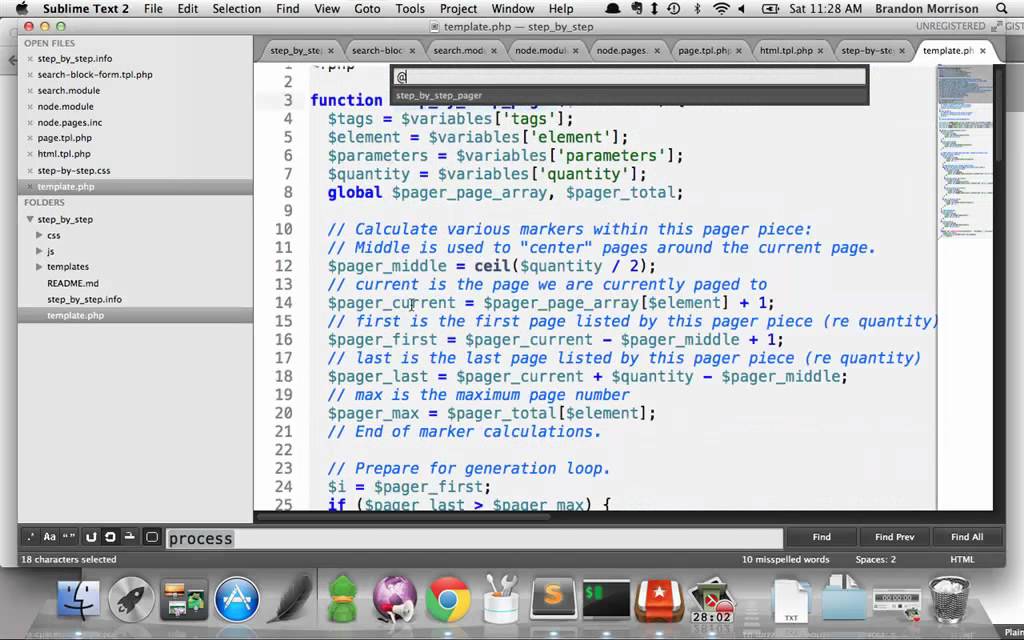Click the find field containing process
Image resolution: width=1024 pixels, height=640 pixels.
(474, 538)
